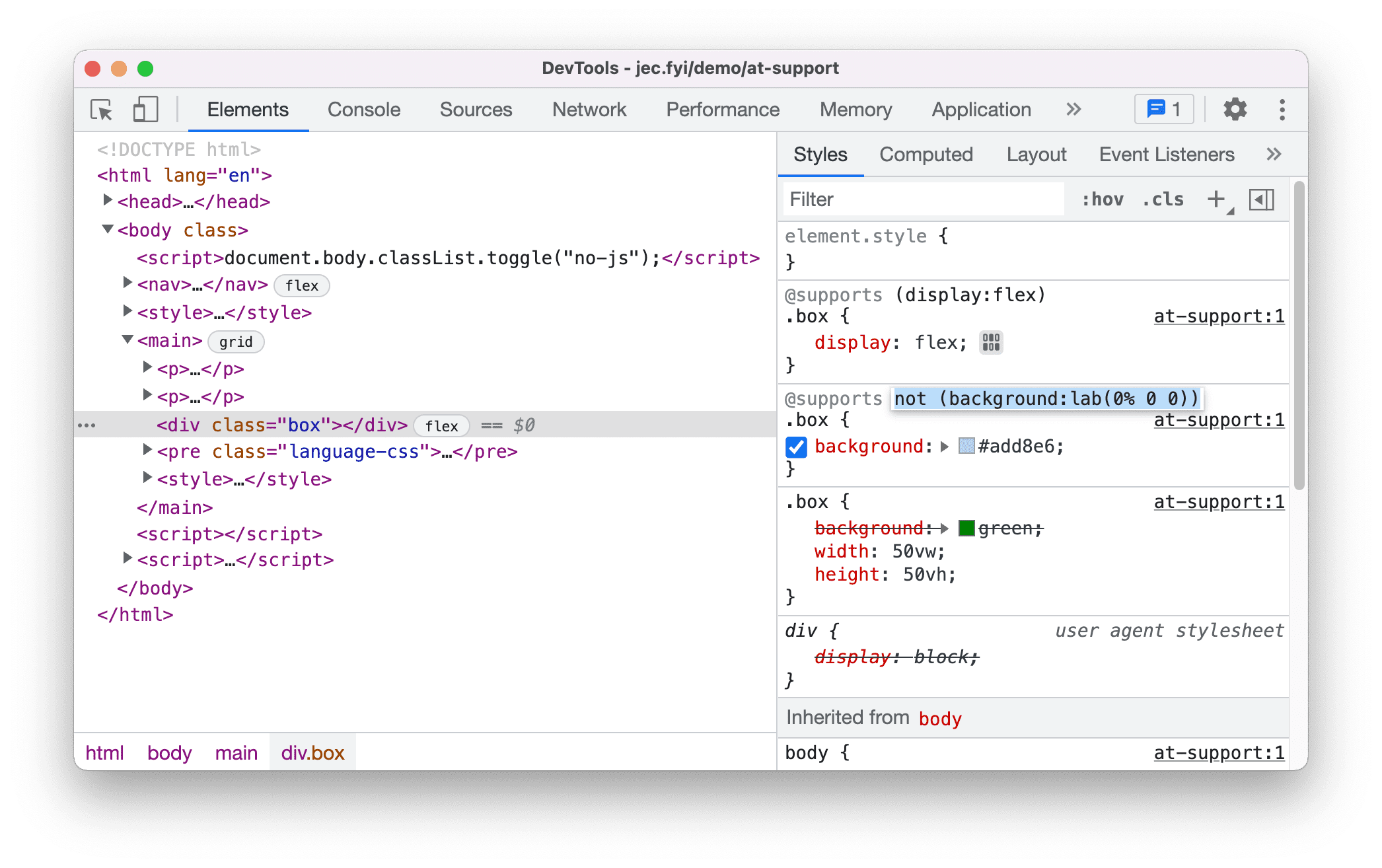This screenshot has height=868, width=1382.
Task: Select the Computed styles tab
Action: coord(924,154)
